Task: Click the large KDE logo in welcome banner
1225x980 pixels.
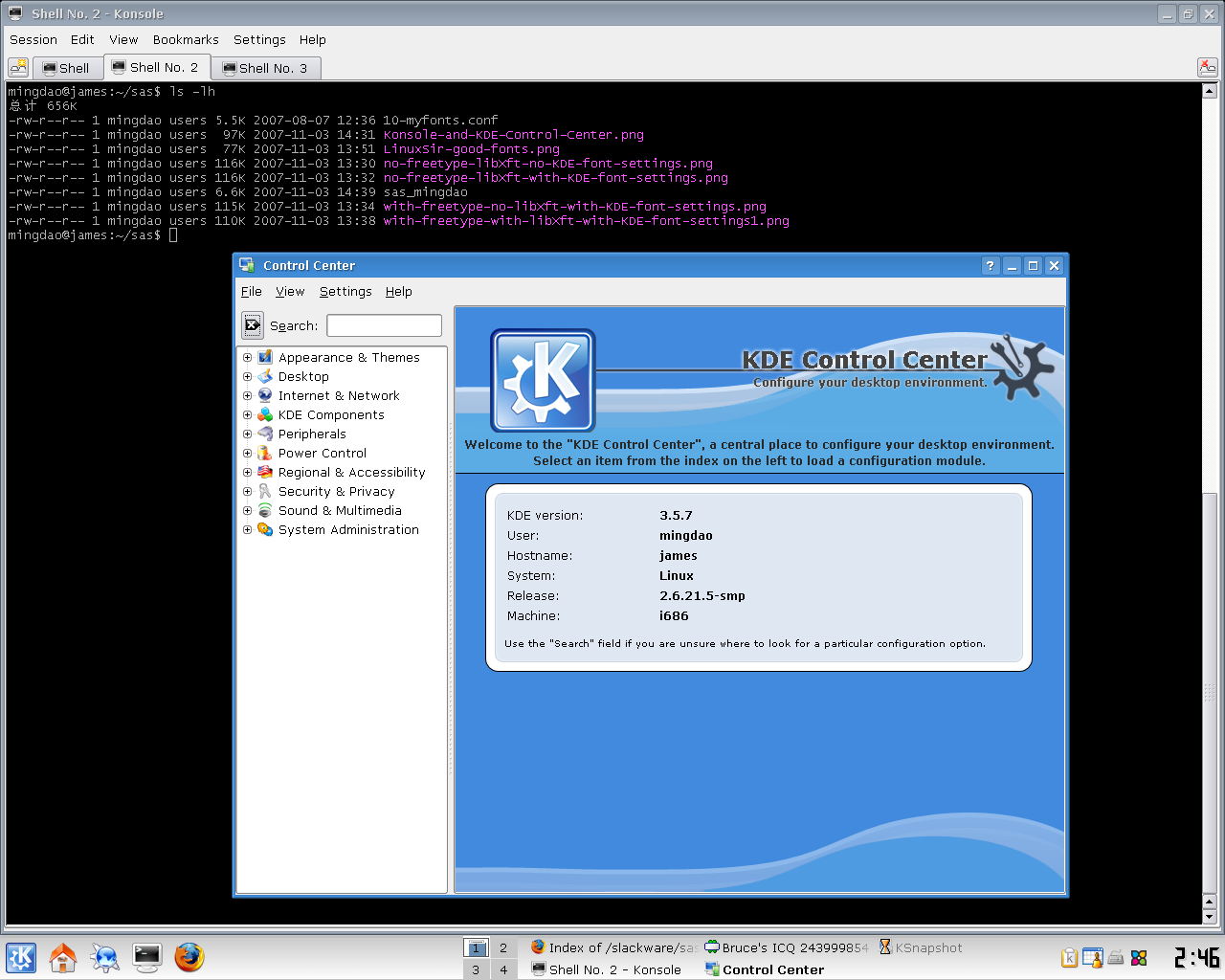Action: tap(543, 381)
